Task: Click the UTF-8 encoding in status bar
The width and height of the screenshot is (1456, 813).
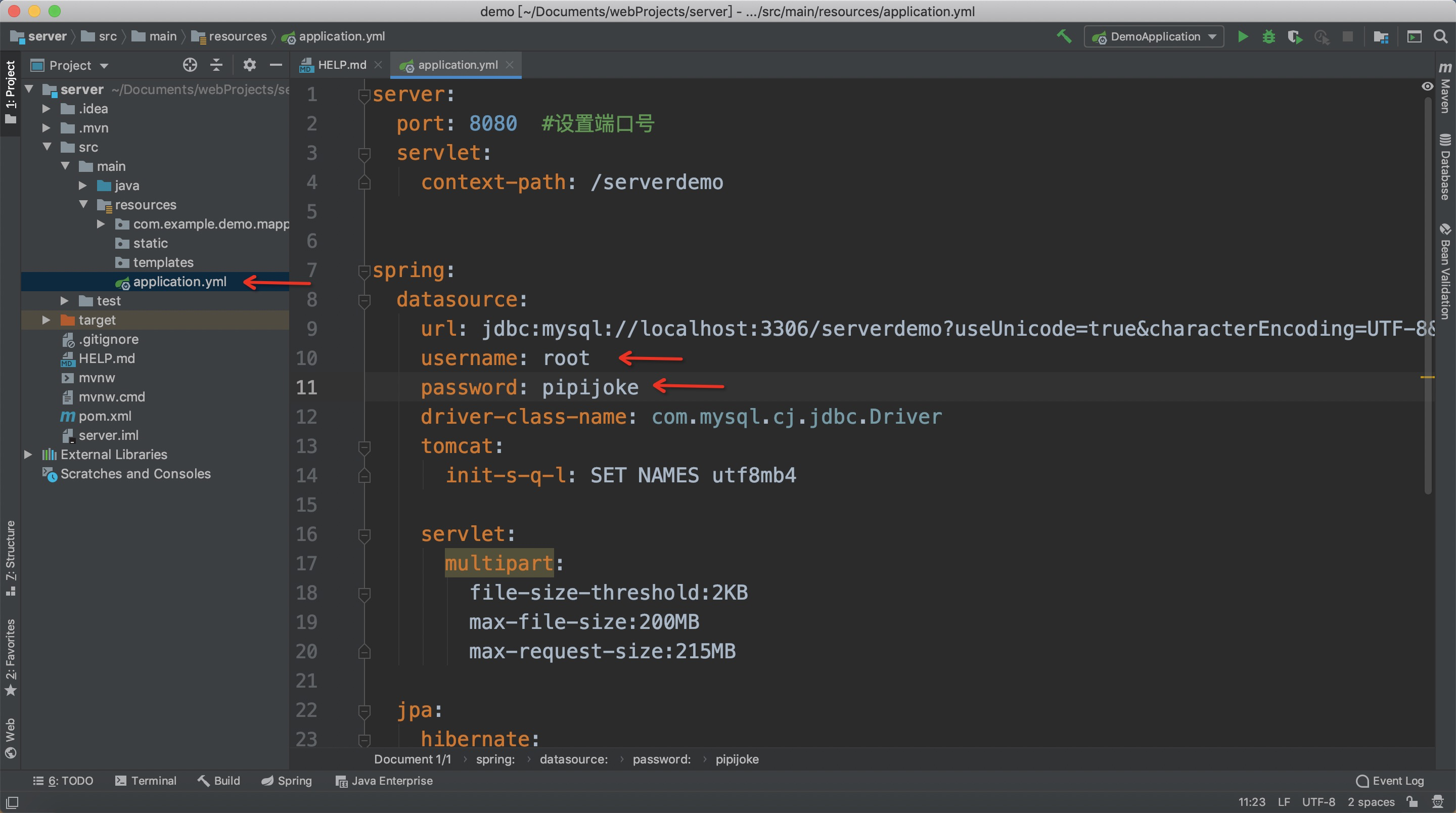Action: 1318,802
